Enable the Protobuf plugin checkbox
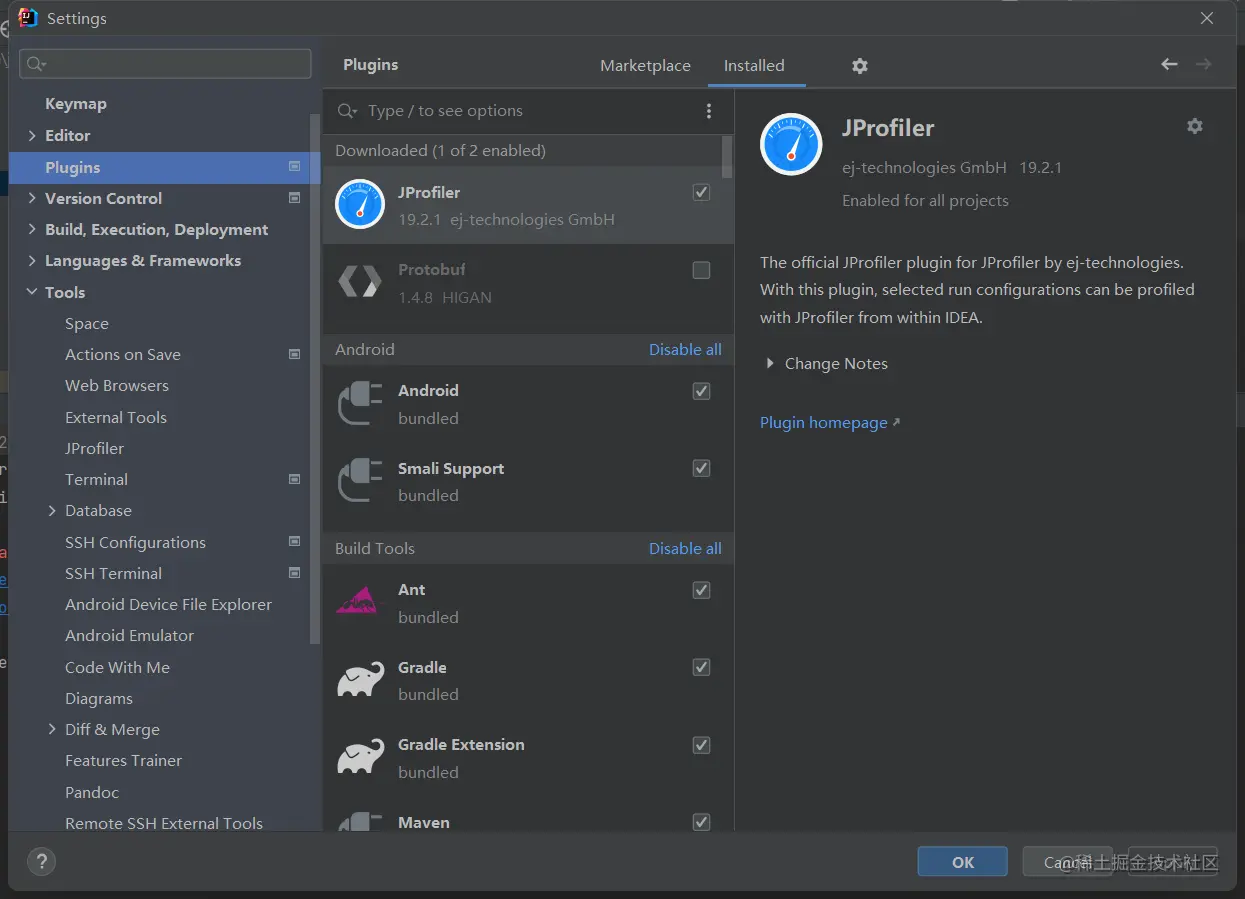Viewport: 1245px width, 899px height. (x=701, y=270)
